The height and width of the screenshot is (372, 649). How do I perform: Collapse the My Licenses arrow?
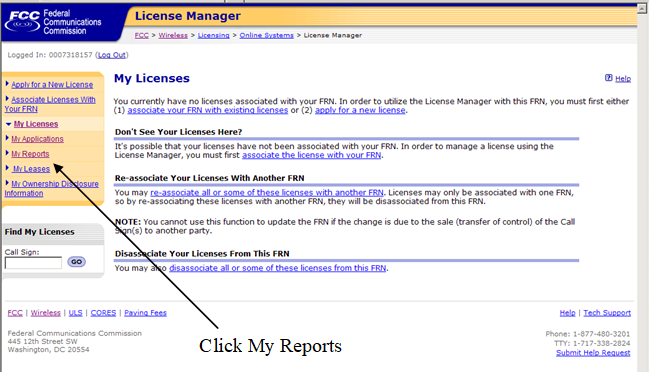pyautogui.click(x=9, y=124)
